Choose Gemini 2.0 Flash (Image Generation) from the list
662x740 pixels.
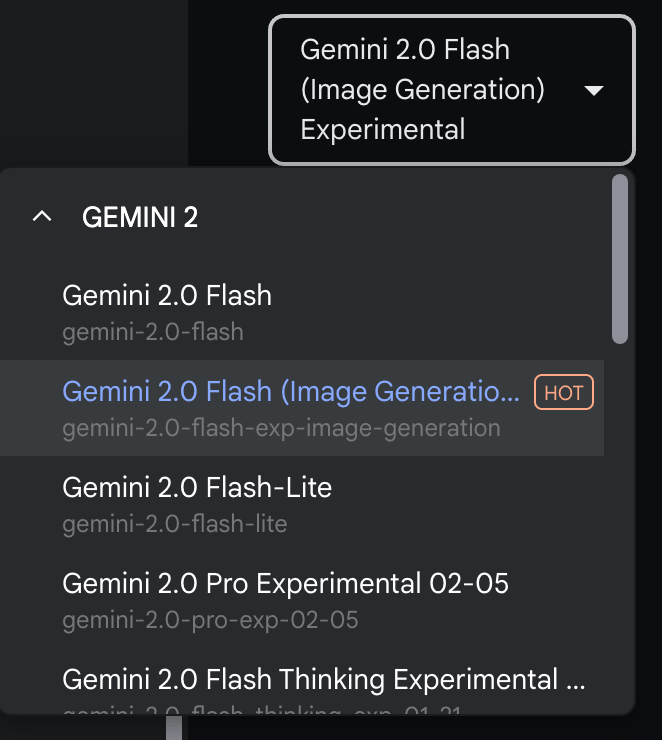(291, 393)
